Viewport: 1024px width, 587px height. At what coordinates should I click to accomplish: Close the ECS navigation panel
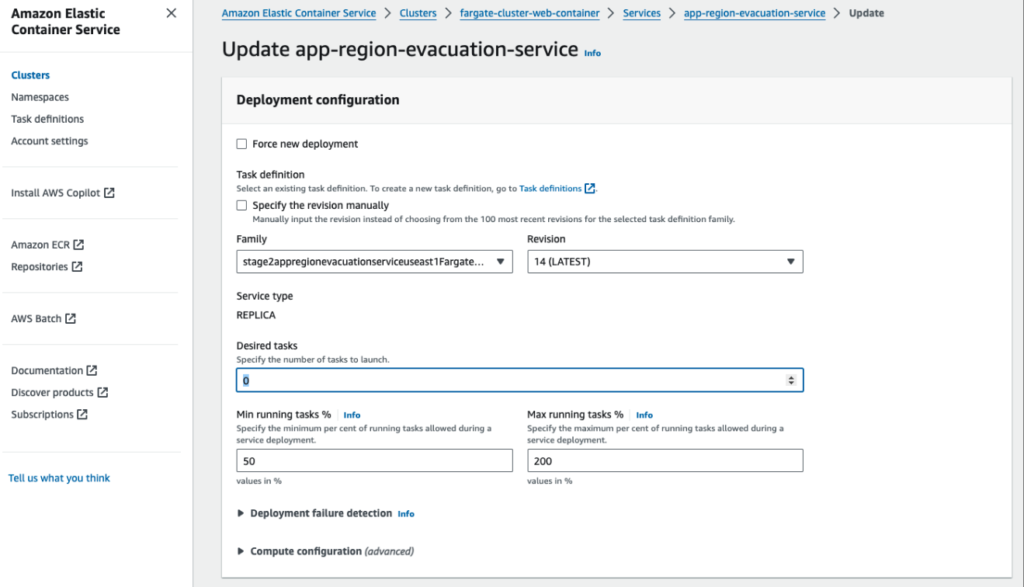[171, 13]
